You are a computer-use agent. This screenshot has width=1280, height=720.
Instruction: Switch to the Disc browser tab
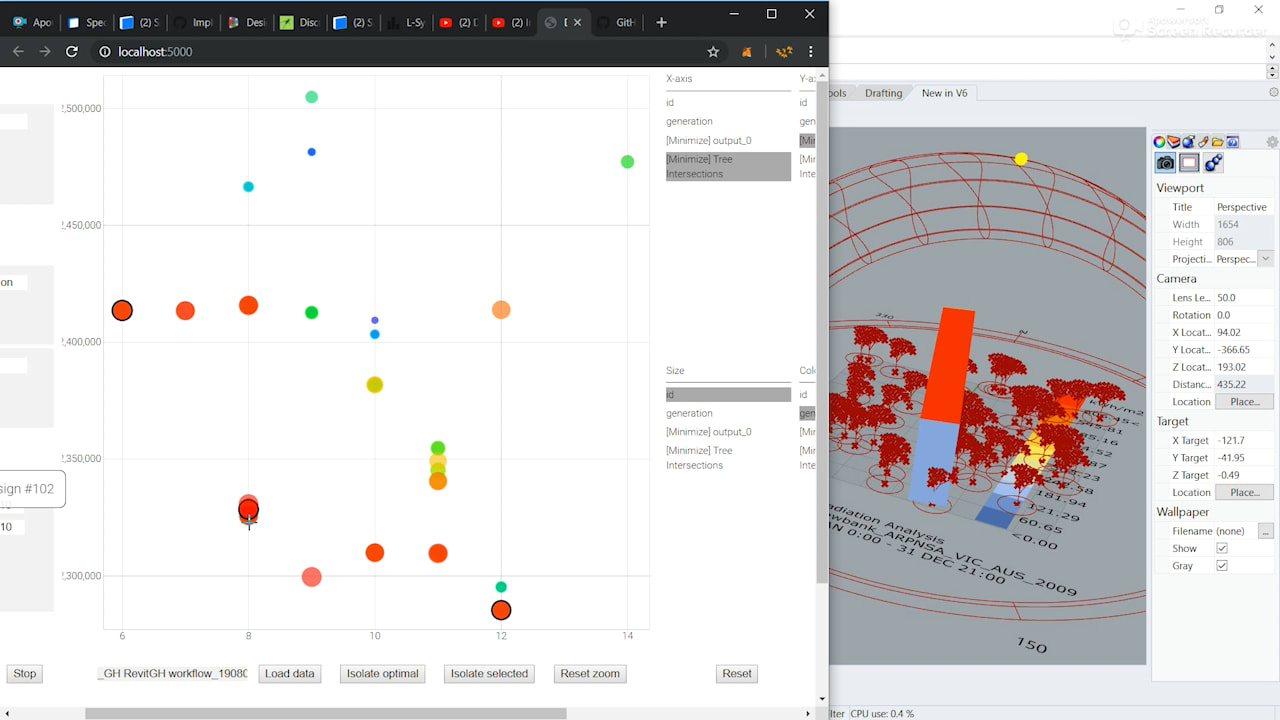298,22
